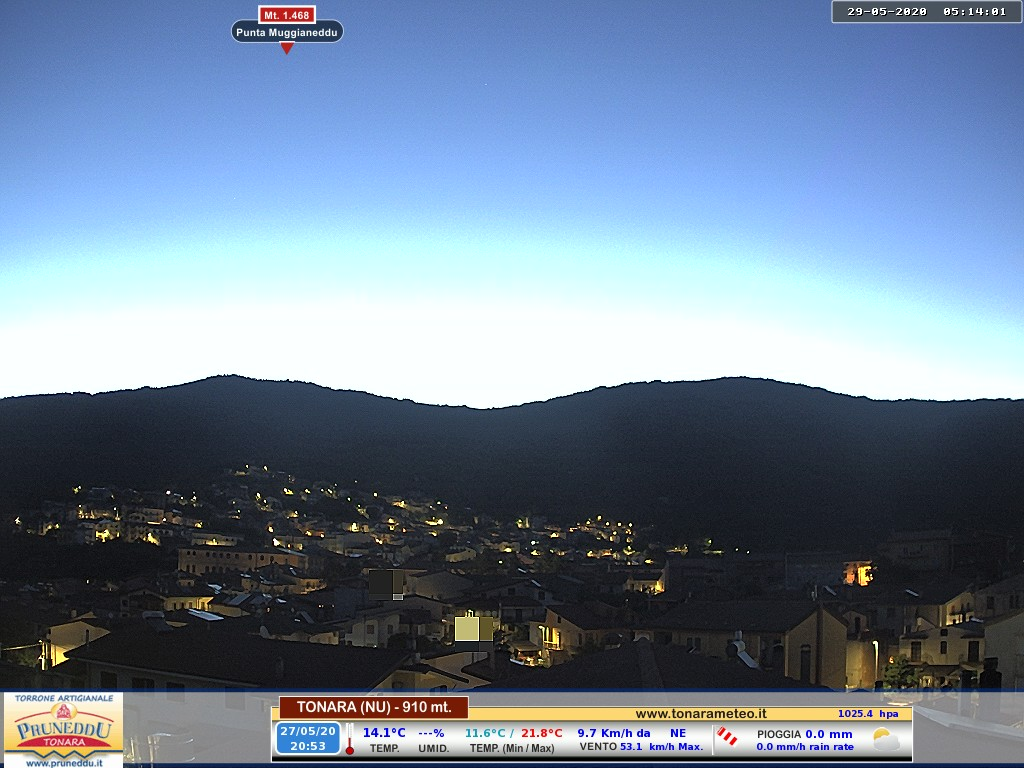
Task: Click the Mt. 1.468 altitude tag
Action: click(x=287, y=14)
